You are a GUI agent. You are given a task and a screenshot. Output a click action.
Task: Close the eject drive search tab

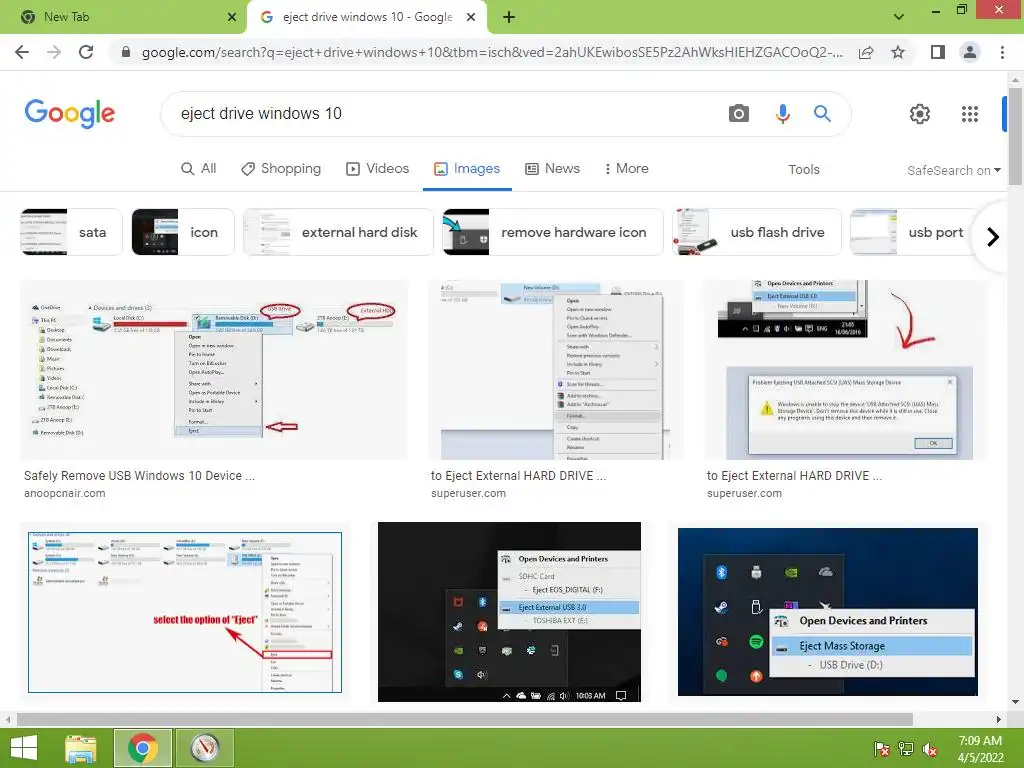click(471, 17)
